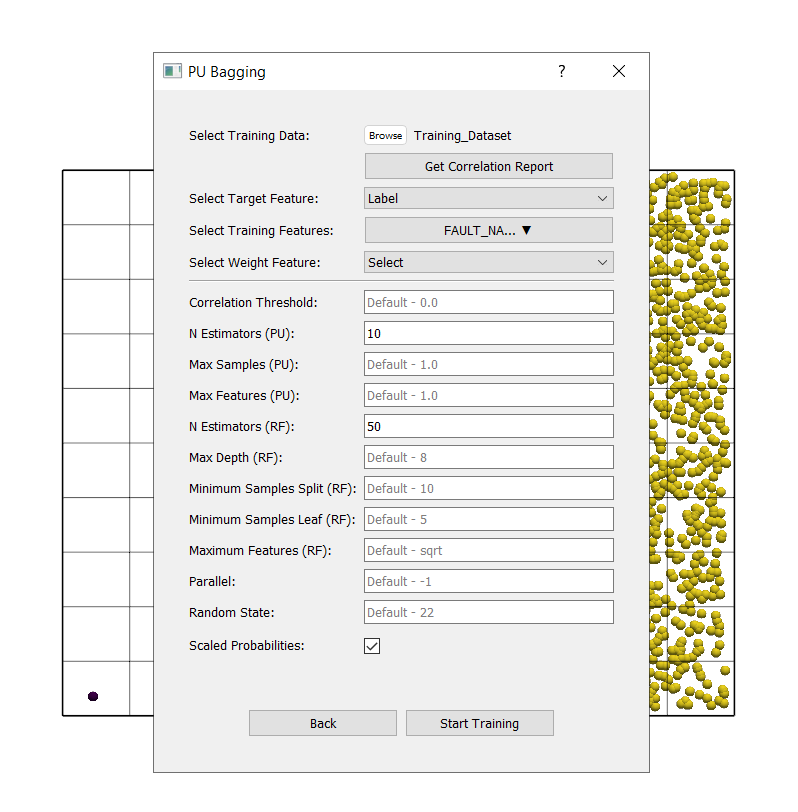Open the Select Target Feature dropdown

[488, 199]
